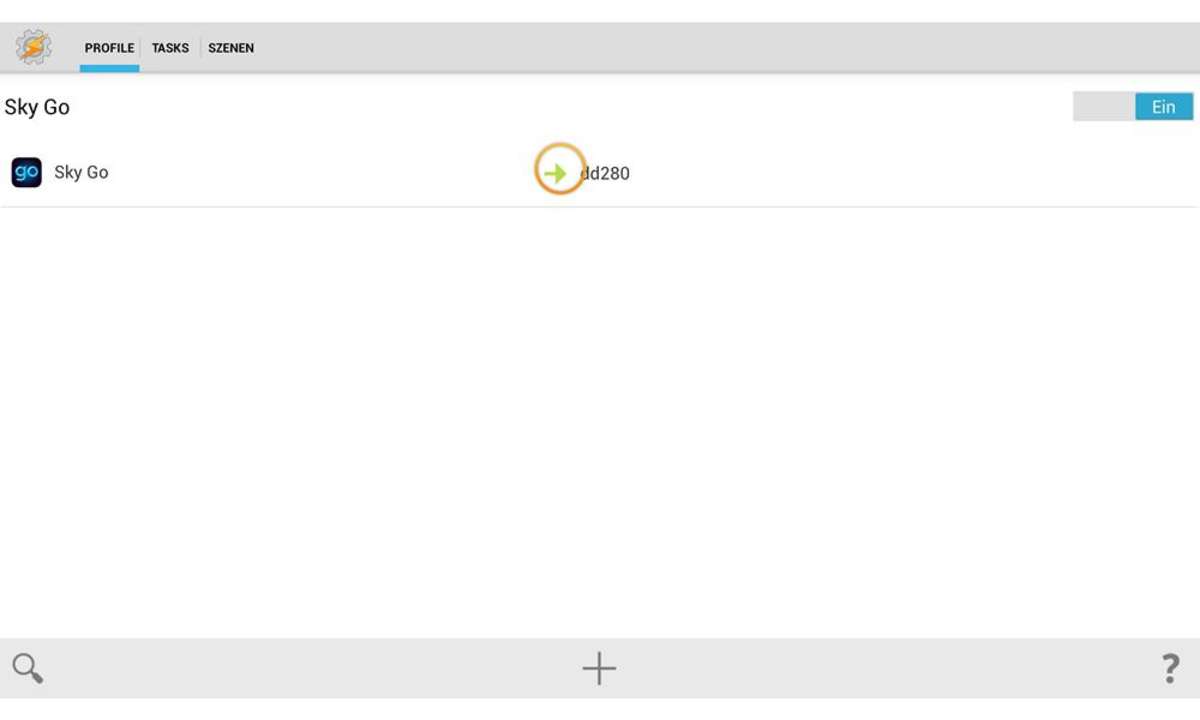
Task: Click the green arrow icon
Action: (555, 173)
